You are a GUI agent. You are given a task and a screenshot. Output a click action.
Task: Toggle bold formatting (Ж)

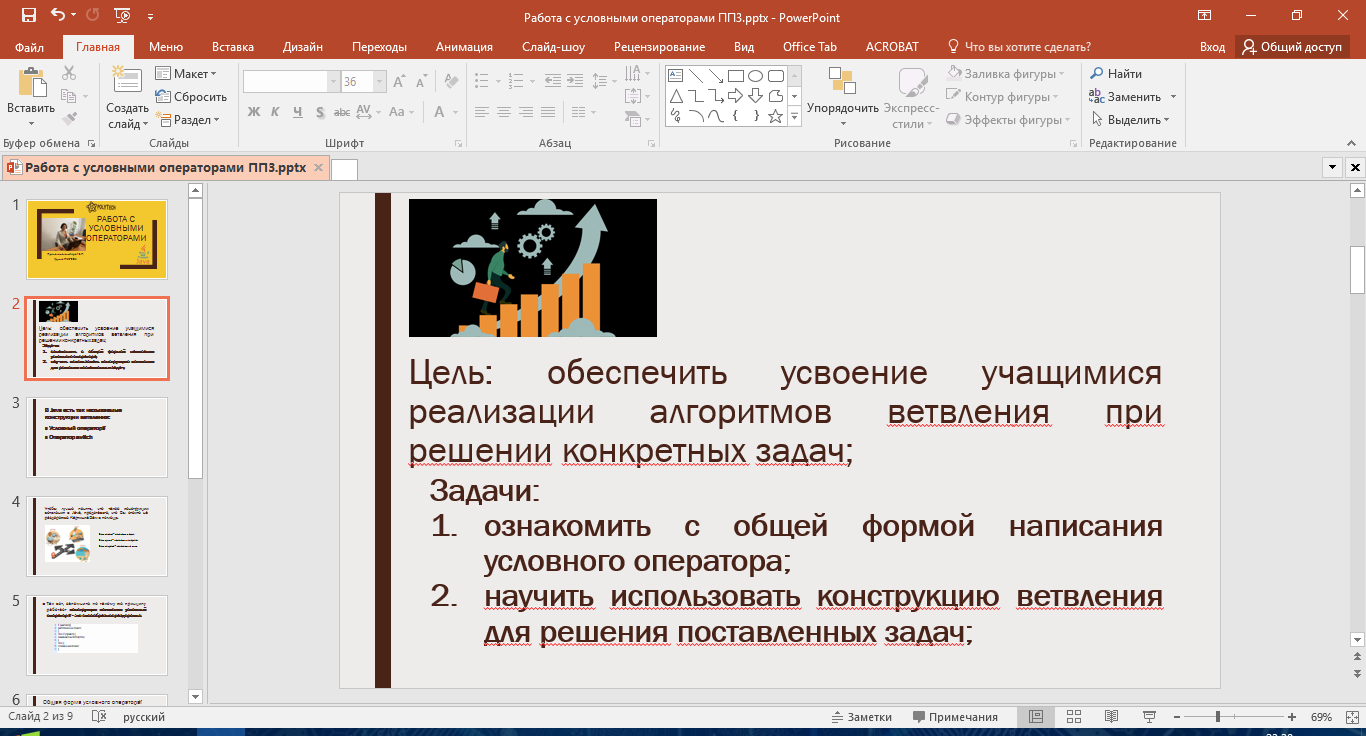[253, 111]
